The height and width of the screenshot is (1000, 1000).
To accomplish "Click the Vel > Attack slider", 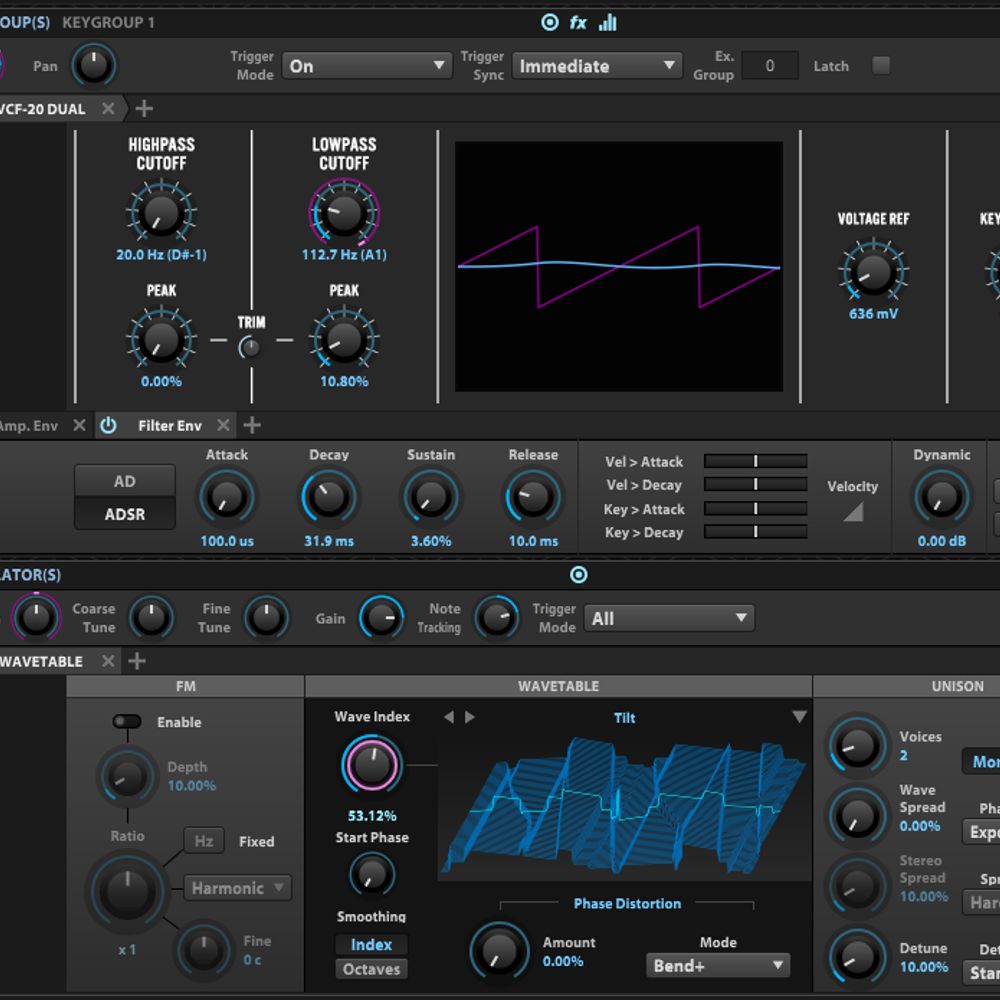I will click(x=756, y=461).
